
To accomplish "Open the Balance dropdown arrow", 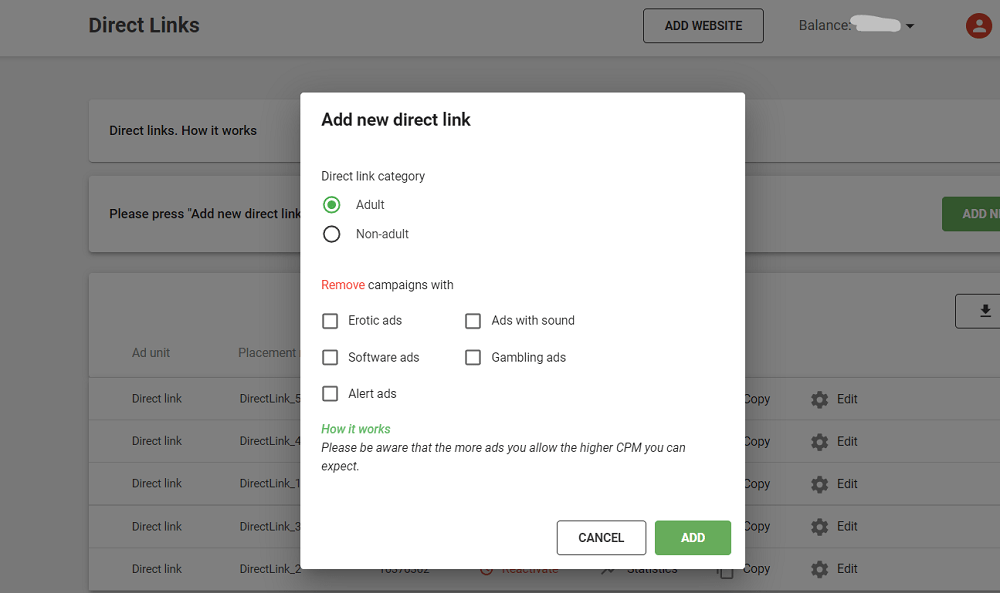I will [908, 25].
